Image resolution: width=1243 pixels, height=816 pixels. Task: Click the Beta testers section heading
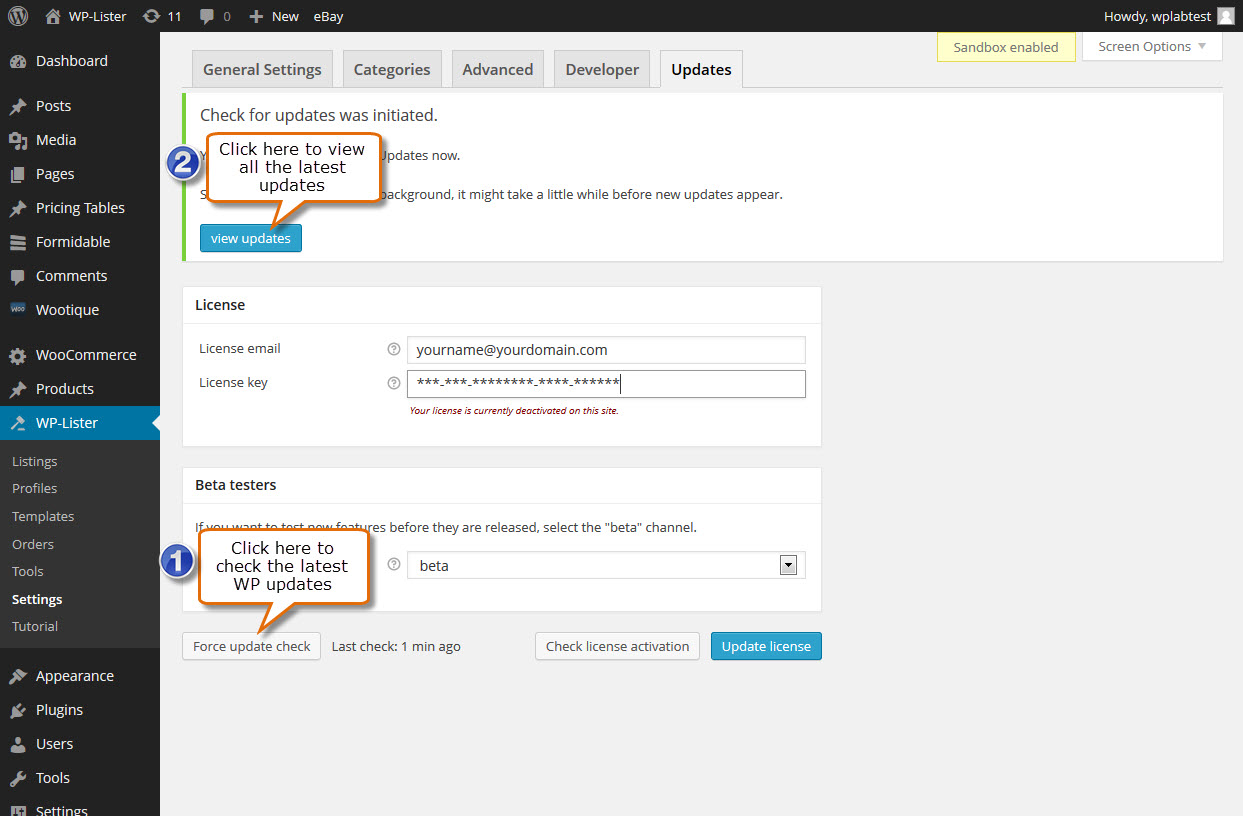click(x=236, y=485)
